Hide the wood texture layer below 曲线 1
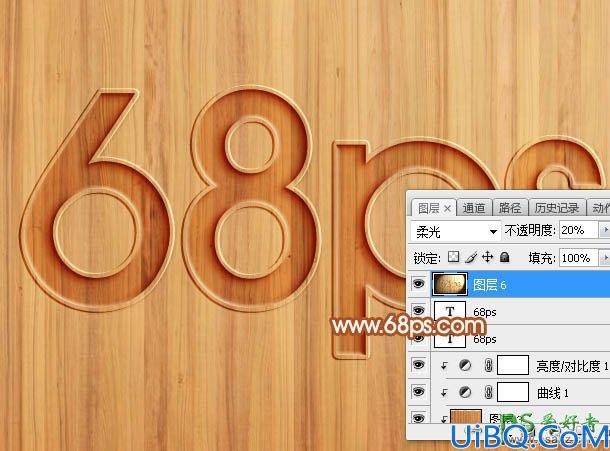The width and height of the screenshot is (610, 451). pyautogui.click(x=419, y=418)
